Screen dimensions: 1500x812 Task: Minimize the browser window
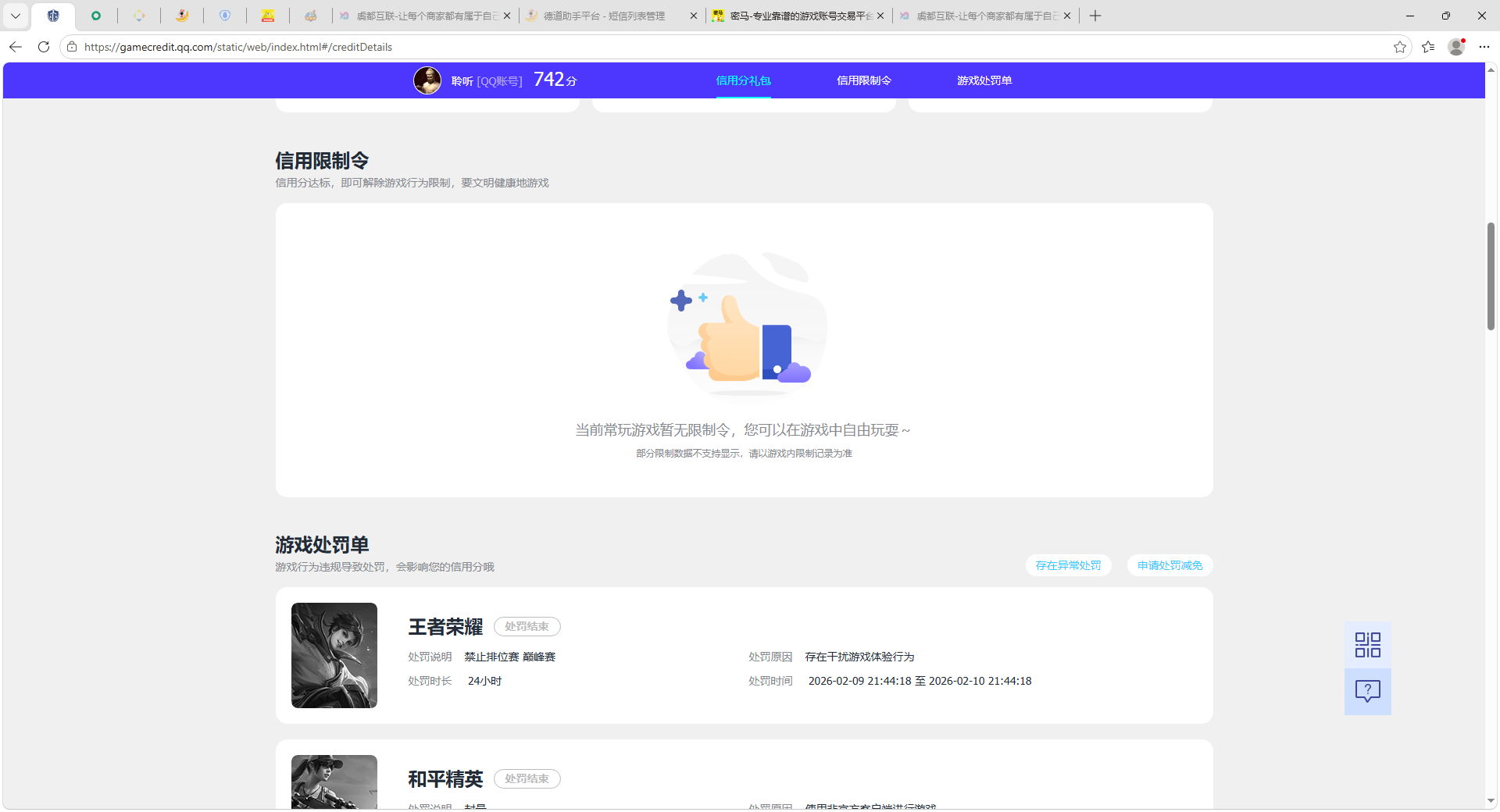coord(1409,16)
